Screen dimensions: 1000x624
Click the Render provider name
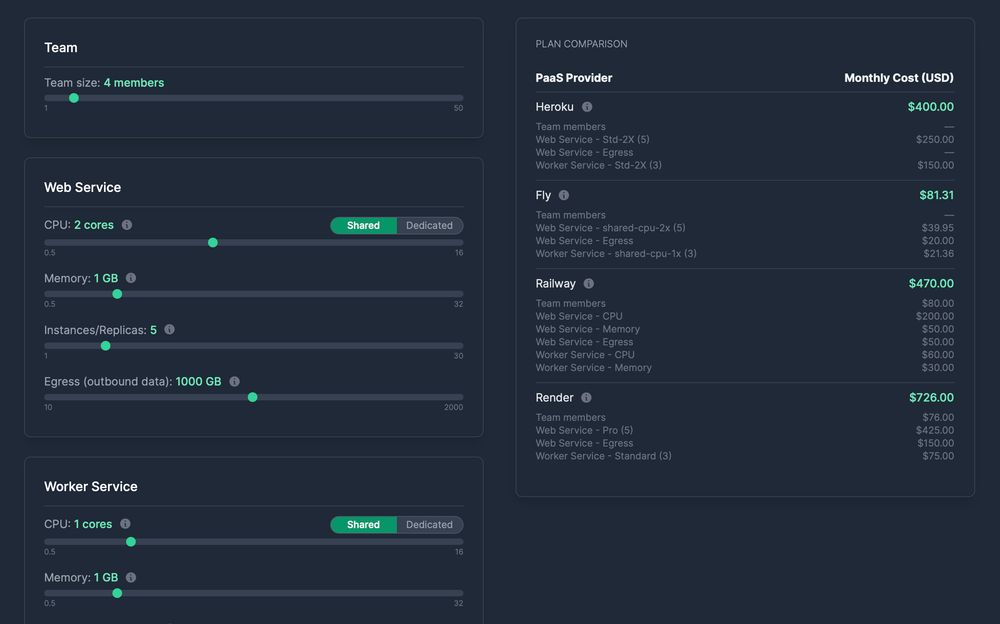point(554,397)
